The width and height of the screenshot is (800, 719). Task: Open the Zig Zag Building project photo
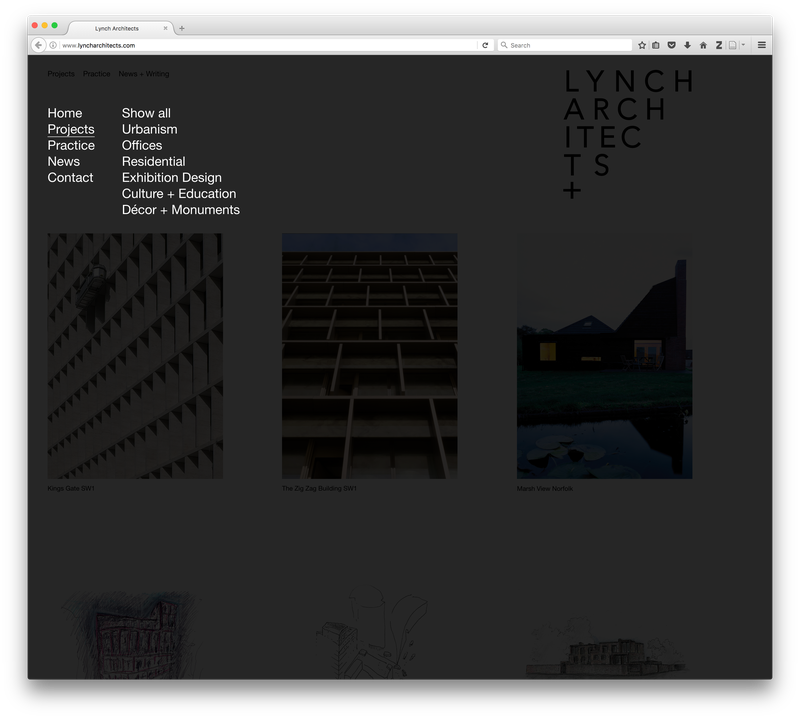click(x=370, y=356)
